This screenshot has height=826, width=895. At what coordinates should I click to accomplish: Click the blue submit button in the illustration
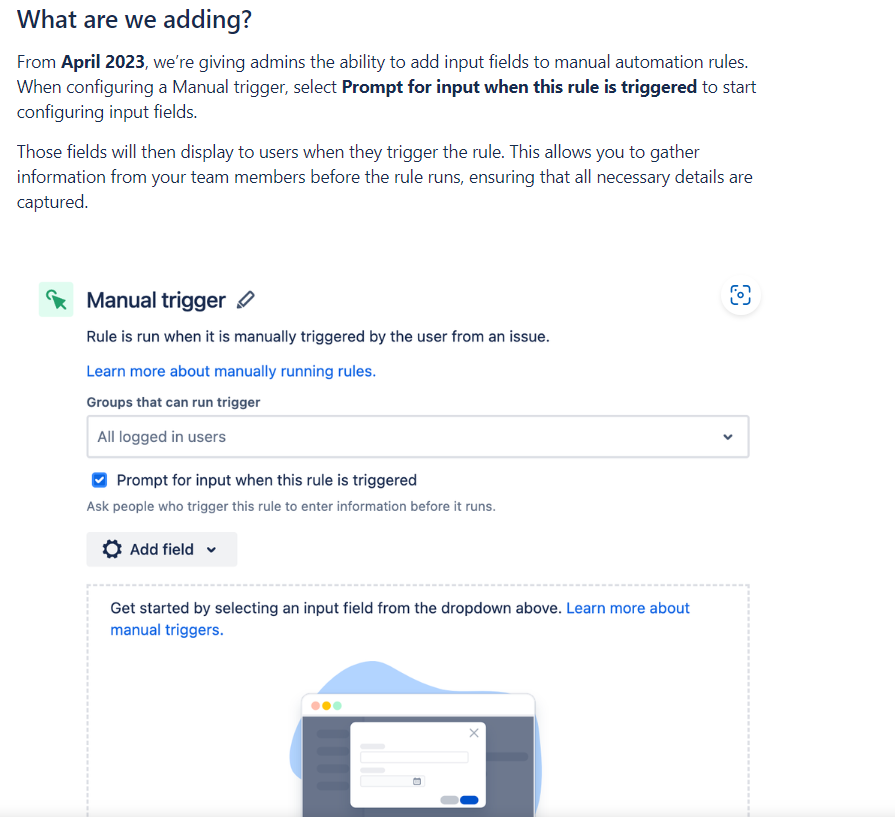(468, 800)
